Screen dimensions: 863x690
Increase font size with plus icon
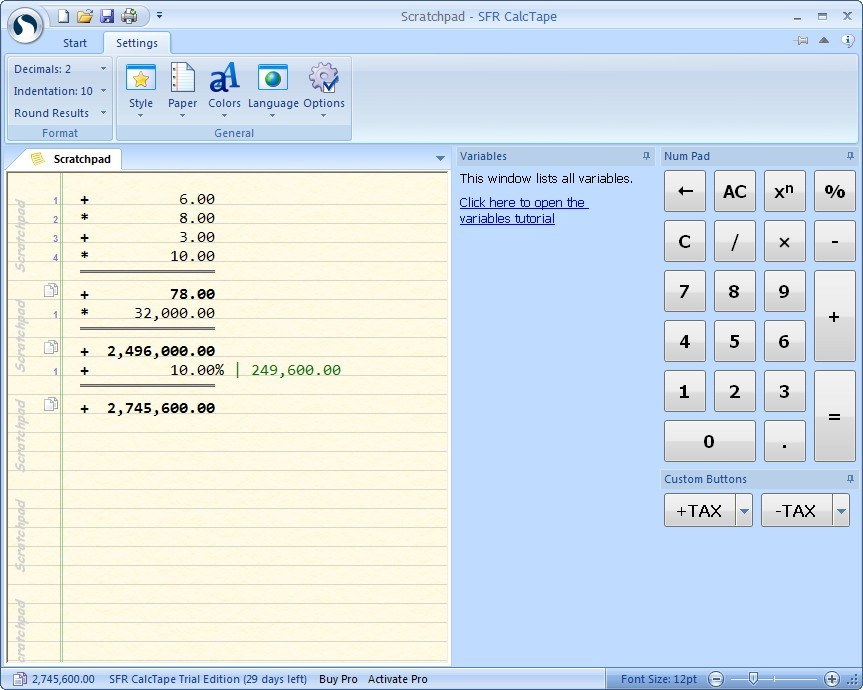pyautogui.click(x=832, y=679)
